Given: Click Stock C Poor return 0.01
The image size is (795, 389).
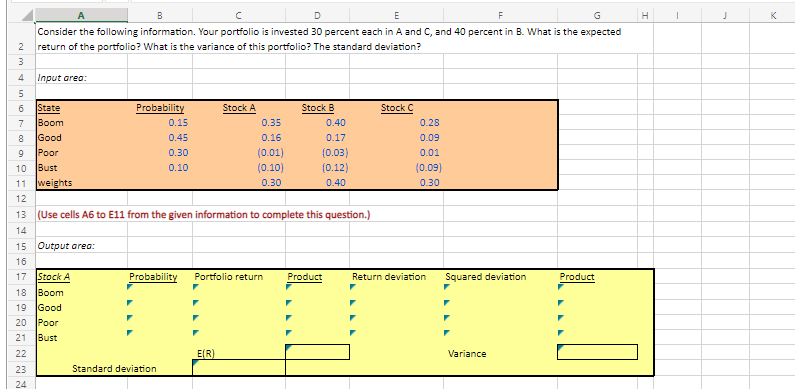Looking at the screenshot, I should 430,153.
